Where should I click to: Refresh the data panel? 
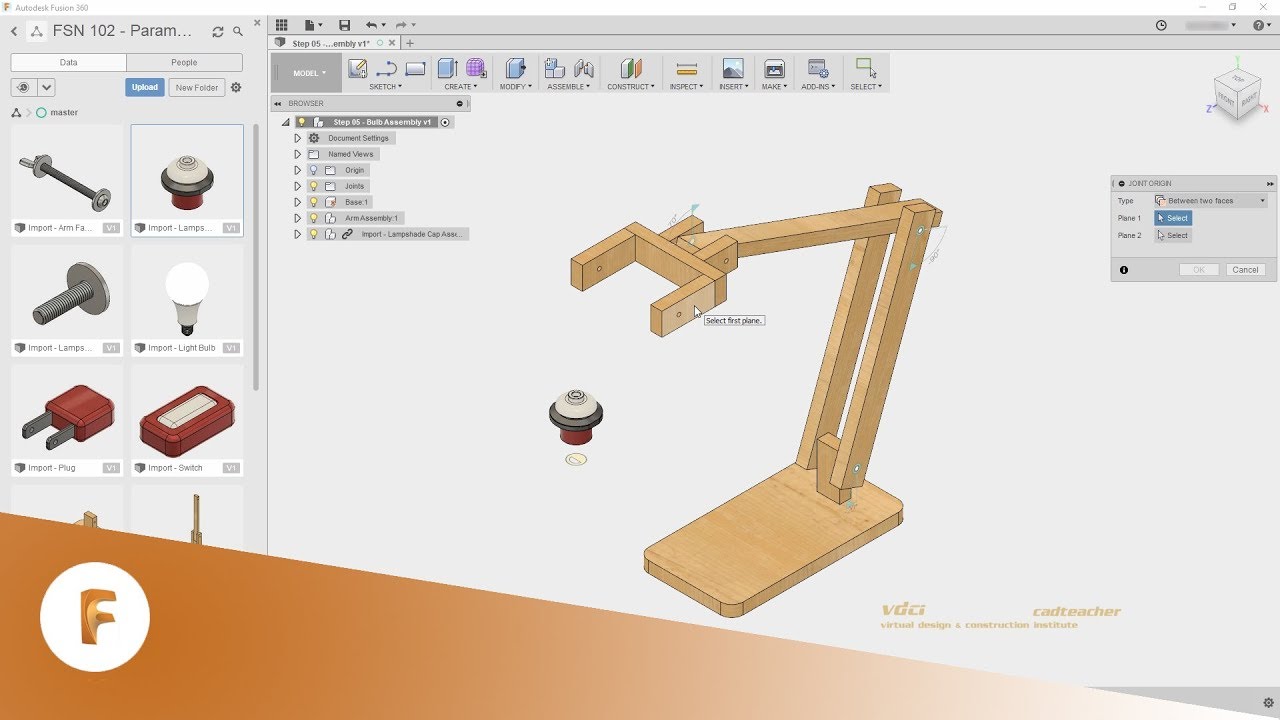pyautogui.click(x=218, y=32)
